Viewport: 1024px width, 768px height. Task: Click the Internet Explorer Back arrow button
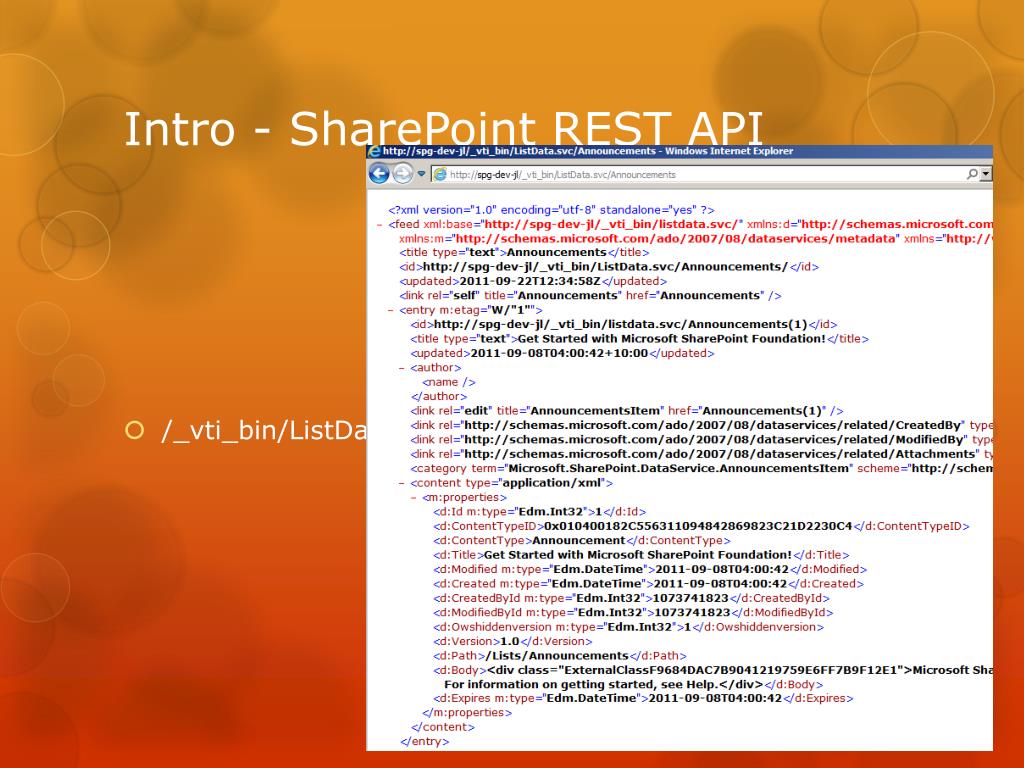click(379, 174)
